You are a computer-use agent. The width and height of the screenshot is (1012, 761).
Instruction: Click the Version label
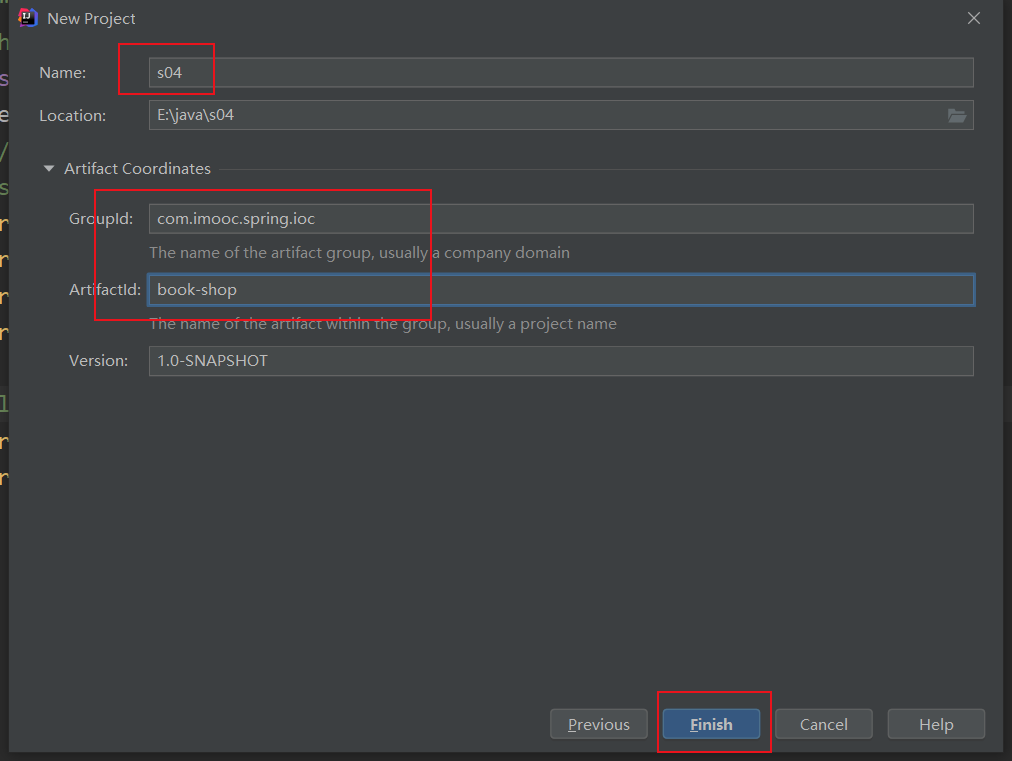(x=96, y=361)
